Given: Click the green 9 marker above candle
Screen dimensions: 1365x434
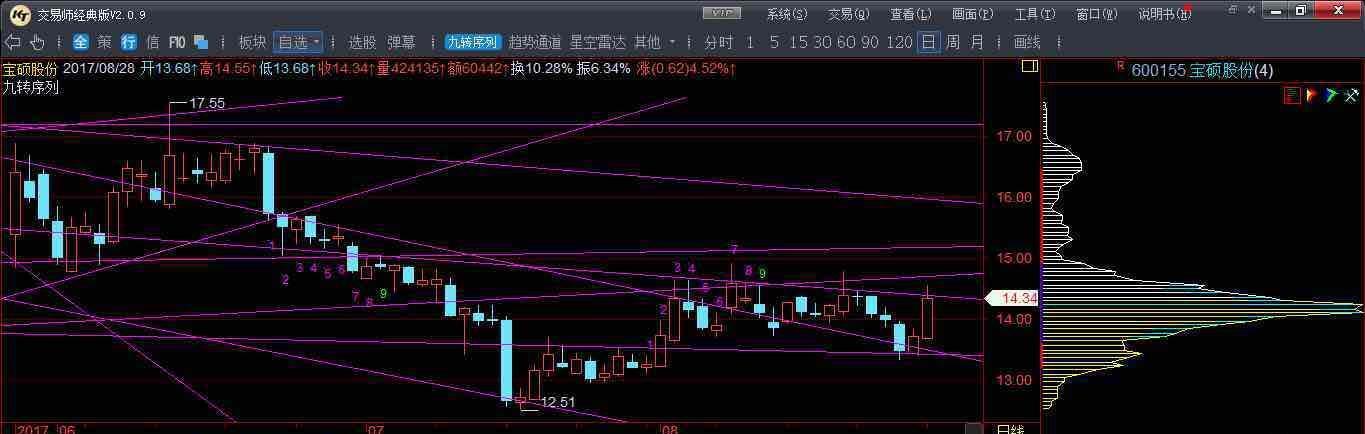Looking at the screenshot, I should click(x=763, y=273).
